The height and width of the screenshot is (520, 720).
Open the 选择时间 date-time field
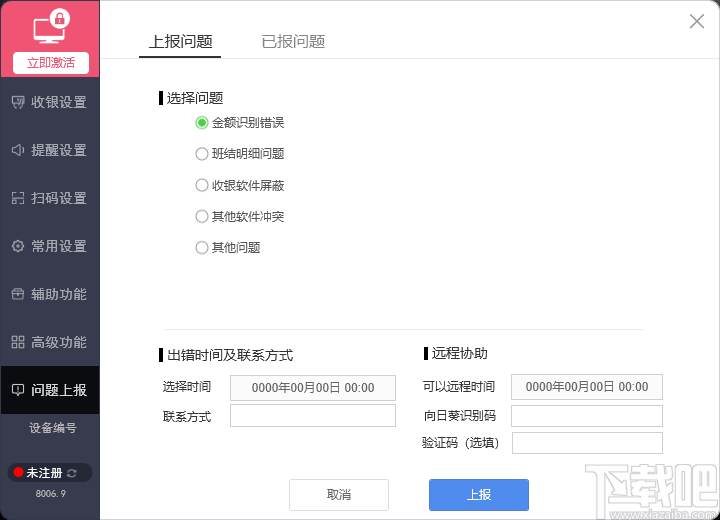(313, 388)
